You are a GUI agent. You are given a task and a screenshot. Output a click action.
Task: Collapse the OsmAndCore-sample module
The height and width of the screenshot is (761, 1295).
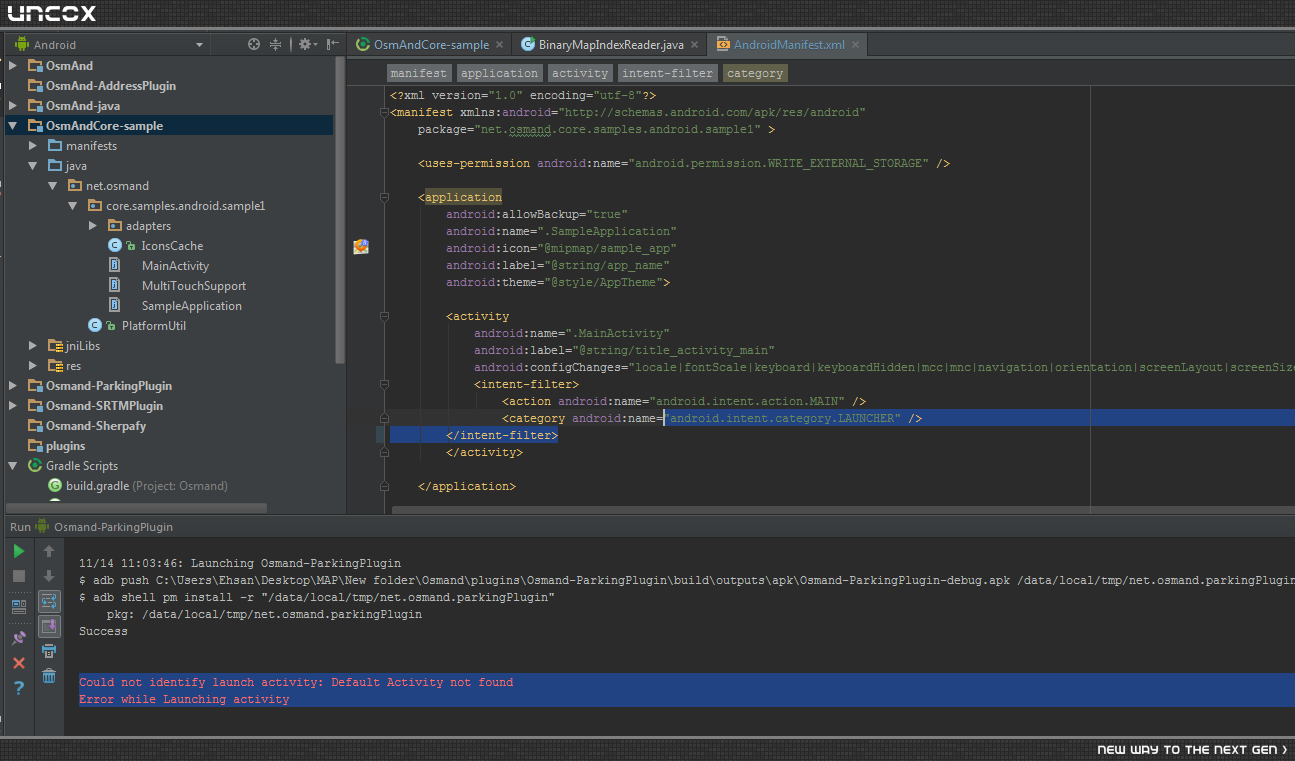13,126
